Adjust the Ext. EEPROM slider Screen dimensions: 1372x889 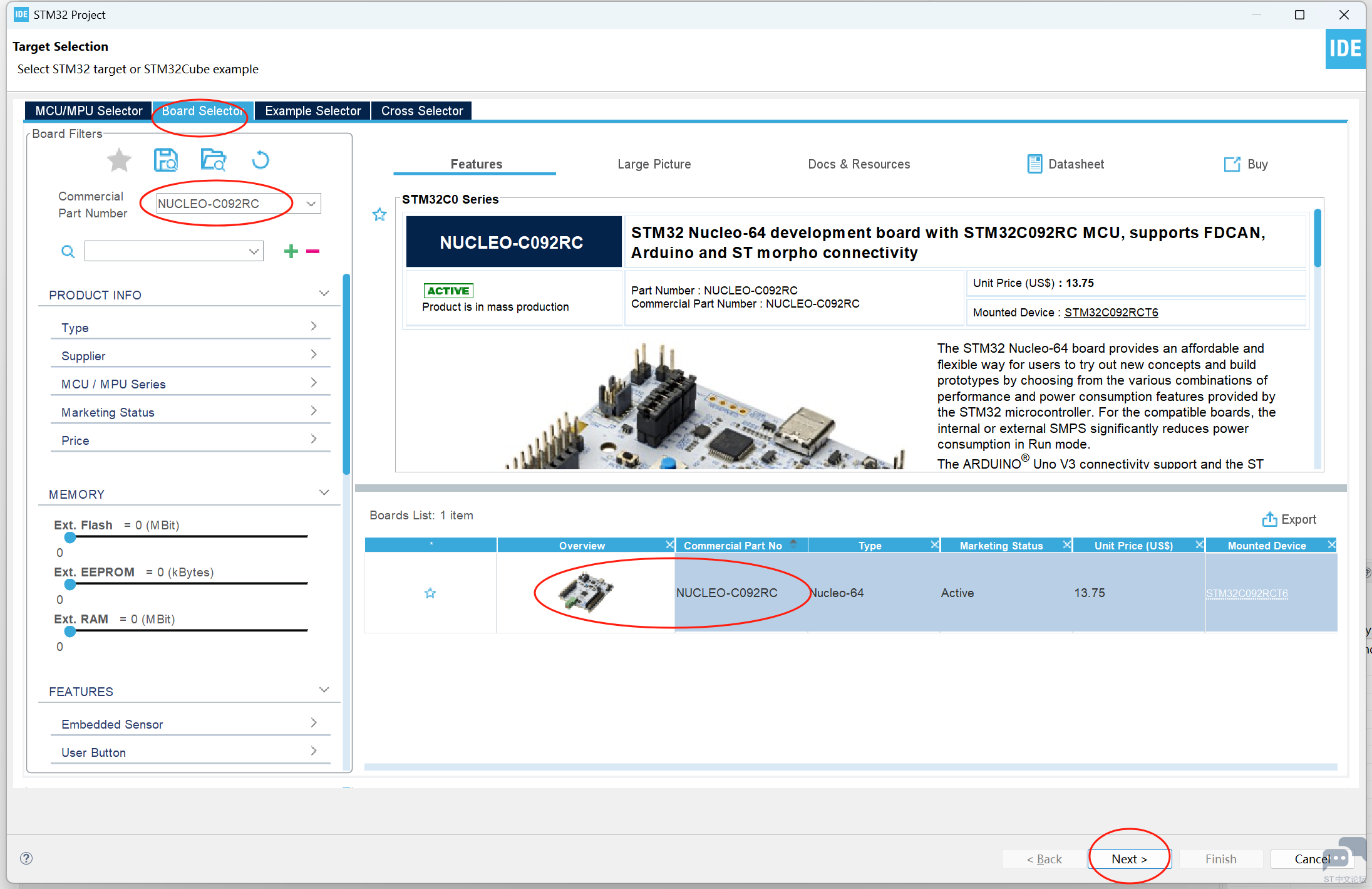point(70,584)
